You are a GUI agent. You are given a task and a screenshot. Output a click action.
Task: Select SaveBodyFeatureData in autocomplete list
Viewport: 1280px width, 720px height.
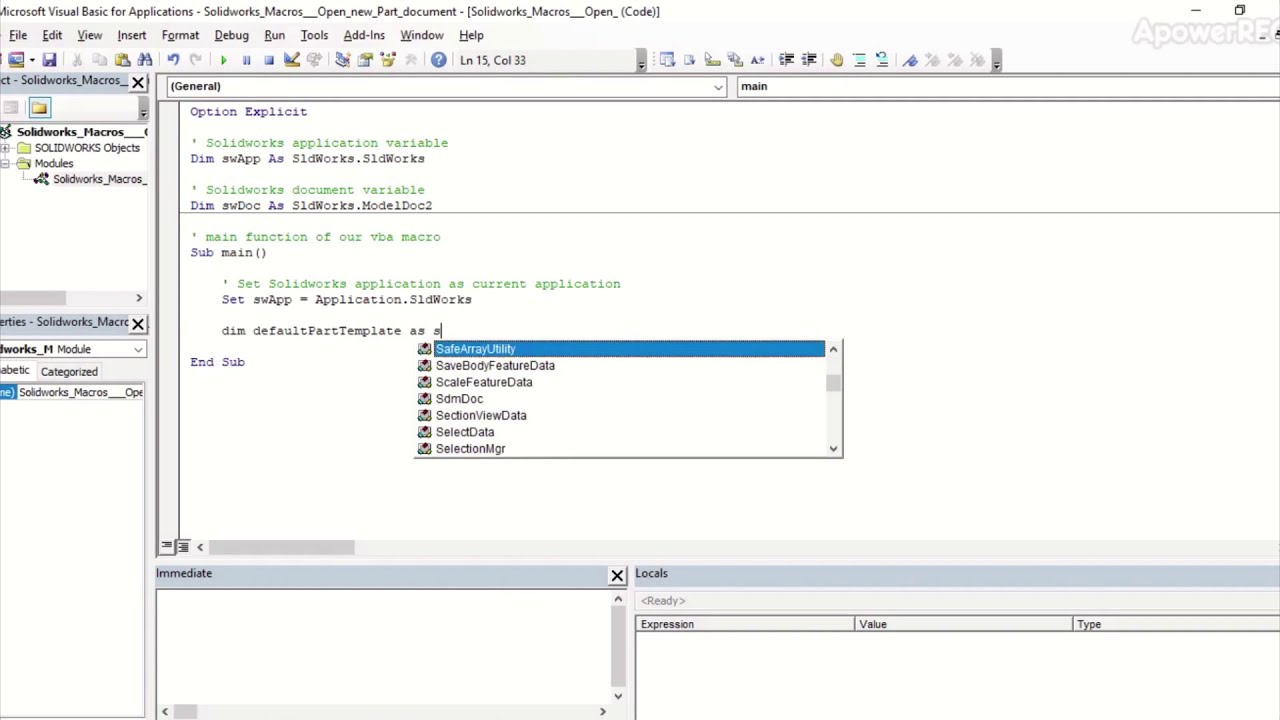tap(620, 366)
